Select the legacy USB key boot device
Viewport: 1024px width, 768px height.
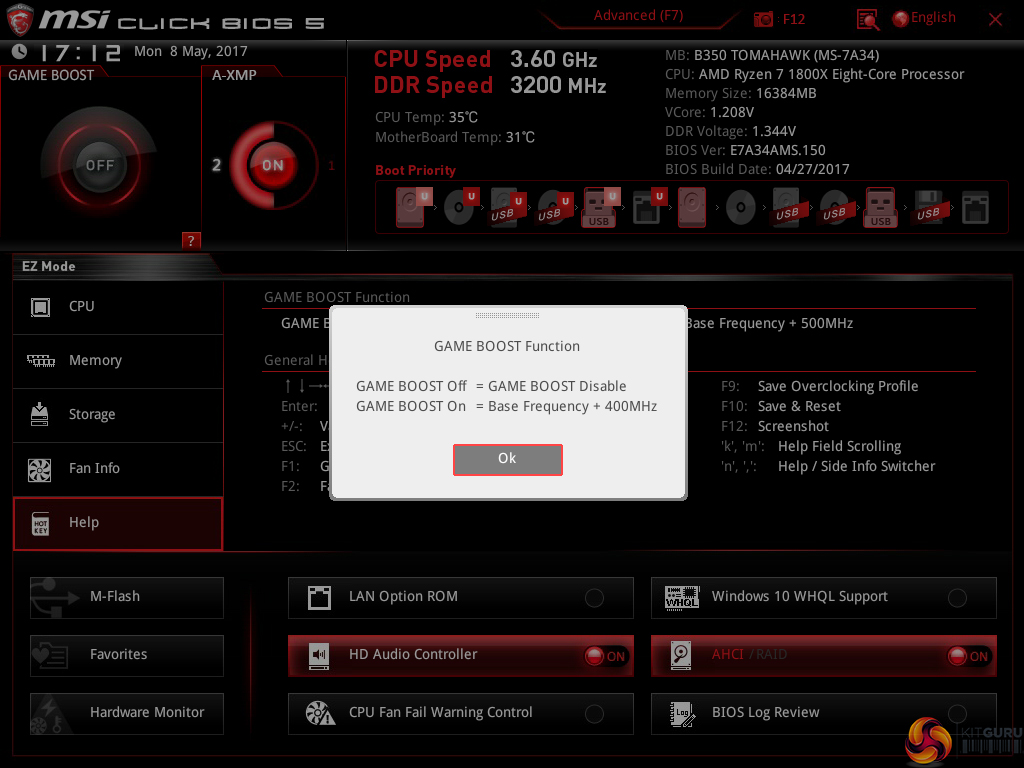(x=880, y=207)
